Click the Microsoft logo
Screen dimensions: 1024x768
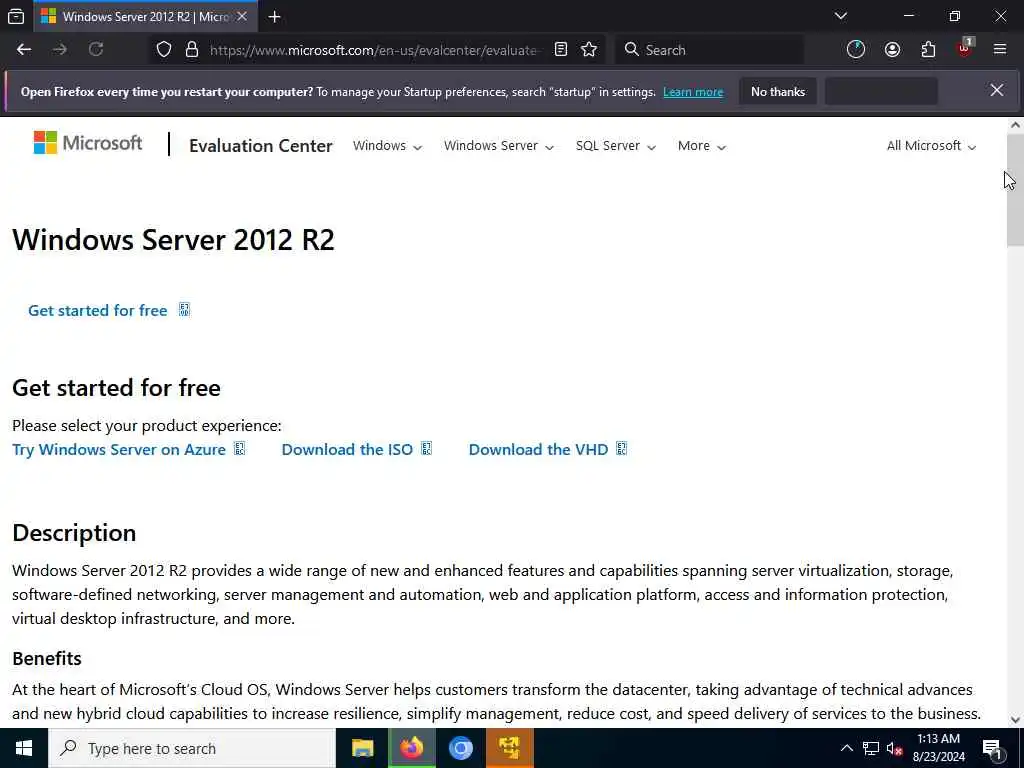point(88,143)
